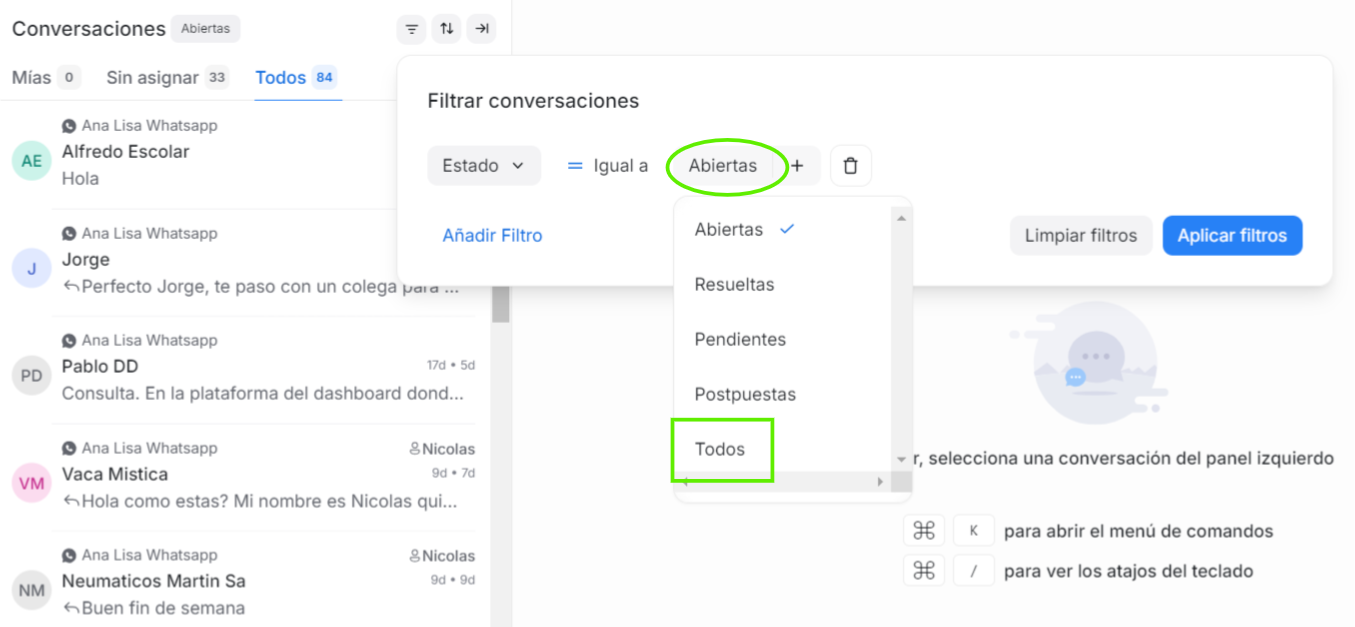The width and height of the screenshot is (1355, 627).
Task: Choose Todos in the status list
Action: click(720, 449)
